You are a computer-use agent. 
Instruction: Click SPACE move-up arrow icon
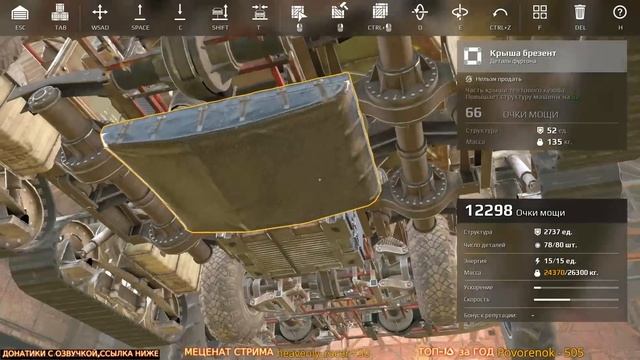[140, 13]
